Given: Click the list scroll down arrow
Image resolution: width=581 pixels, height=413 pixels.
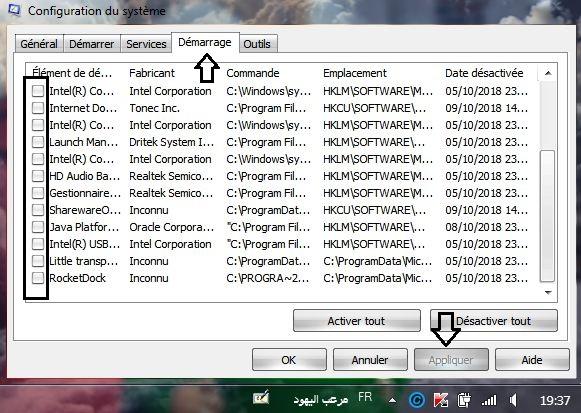Looking at the screenshot, I should pyautogui.click(x=548, y=293).
